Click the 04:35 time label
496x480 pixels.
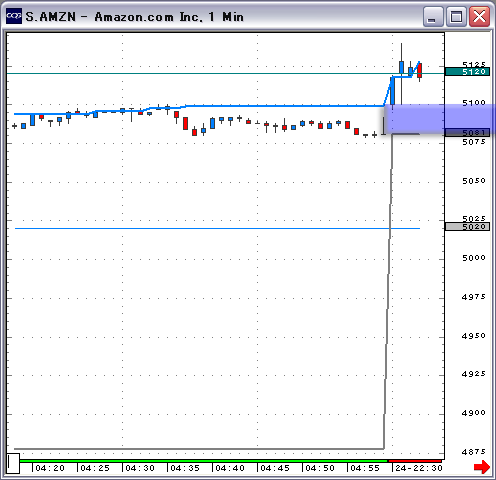[x=185, y=468]
